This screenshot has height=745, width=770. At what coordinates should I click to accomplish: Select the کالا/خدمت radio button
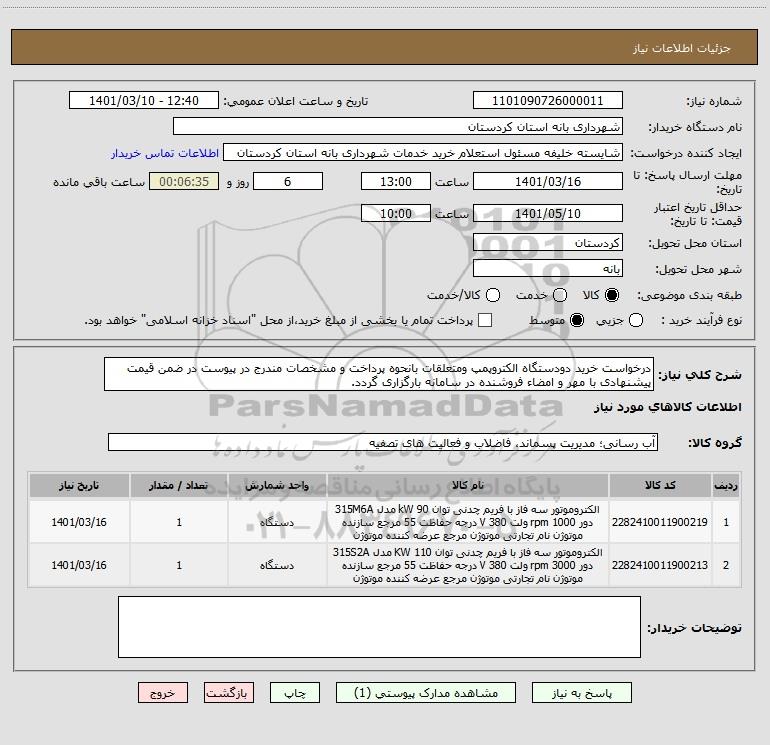coord(493,295)
